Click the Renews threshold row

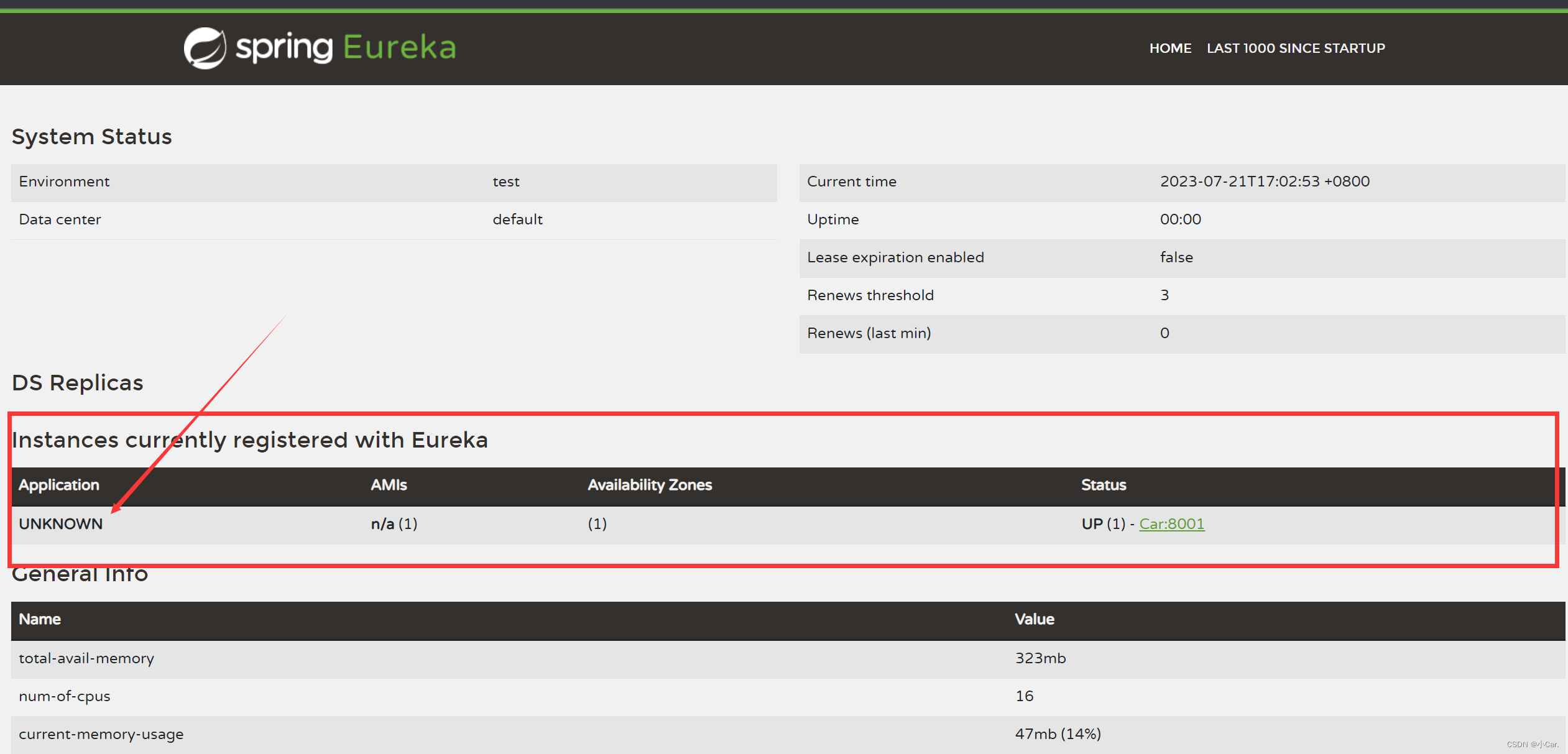point(870,295)
